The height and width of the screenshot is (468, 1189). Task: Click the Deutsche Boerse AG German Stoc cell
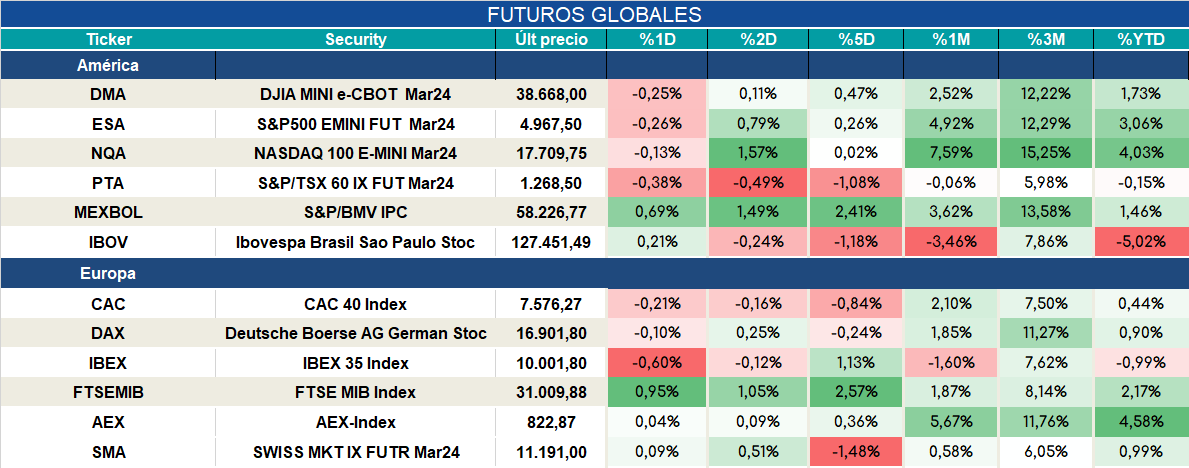coord(356,334)
